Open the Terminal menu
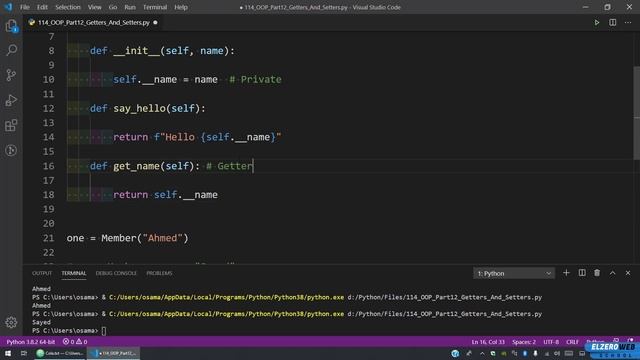Image resolution: width=640 pixels, height=360 pixels. pos(155,7)
